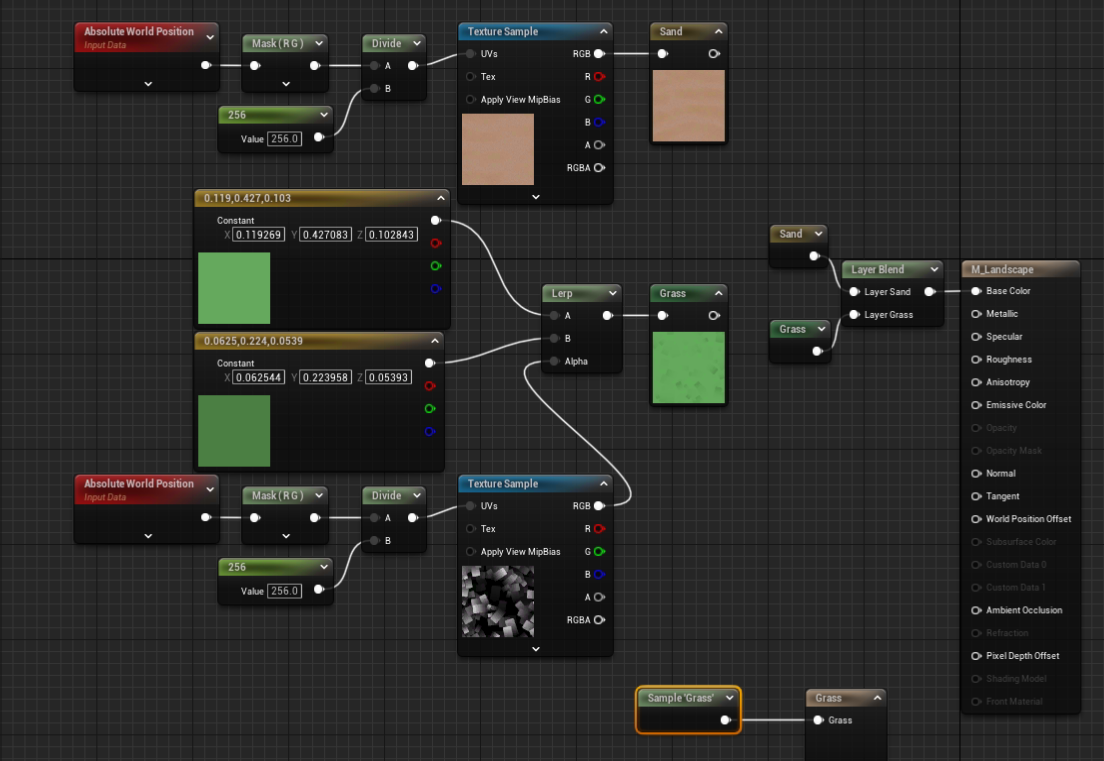Expand extra pins below noise Texture Sample
The width and height of the screenshot is (1104, 761).
pos(536,648)
